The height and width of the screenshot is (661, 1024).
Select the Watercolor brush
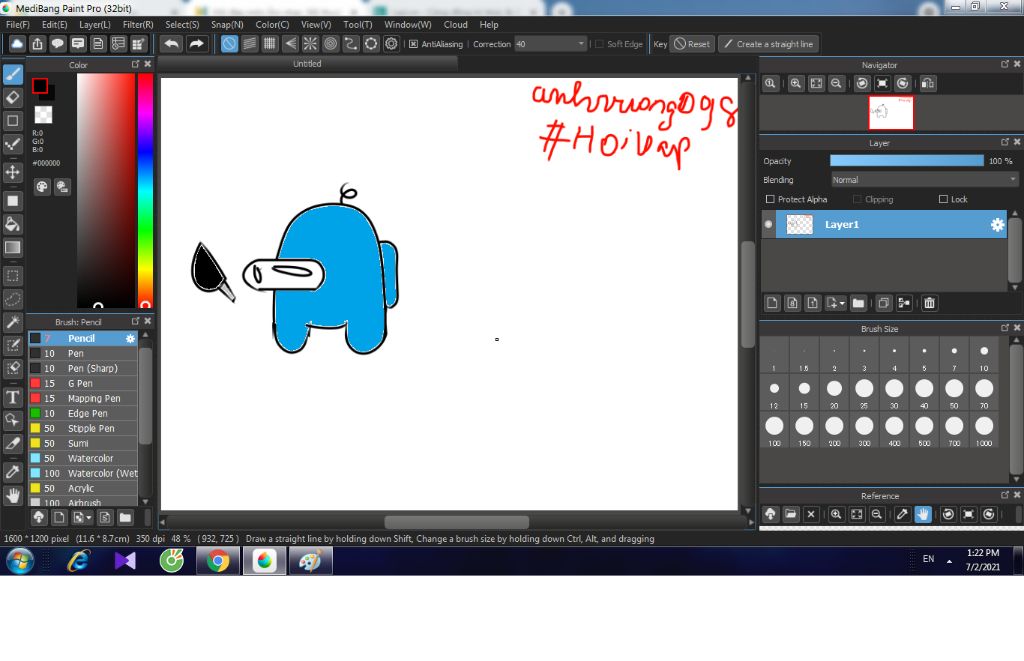(83, 459)
